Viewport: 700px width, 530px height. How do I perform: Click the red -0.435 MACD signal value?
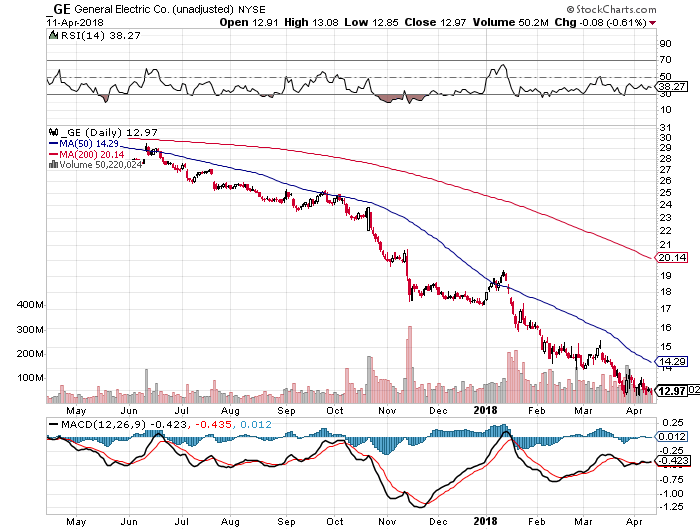tap(212, 425)
